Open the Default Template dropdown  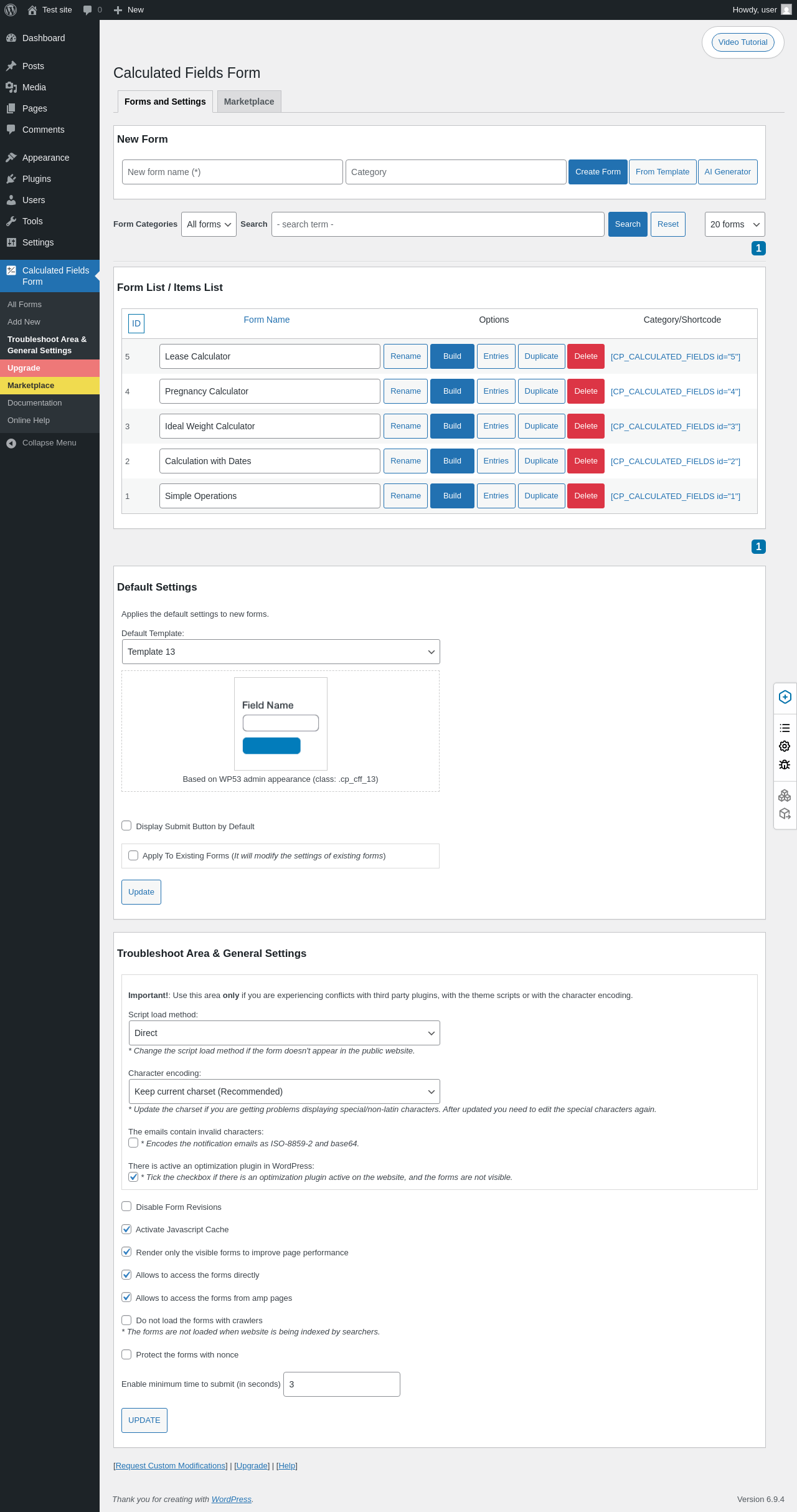coord(281,652)
